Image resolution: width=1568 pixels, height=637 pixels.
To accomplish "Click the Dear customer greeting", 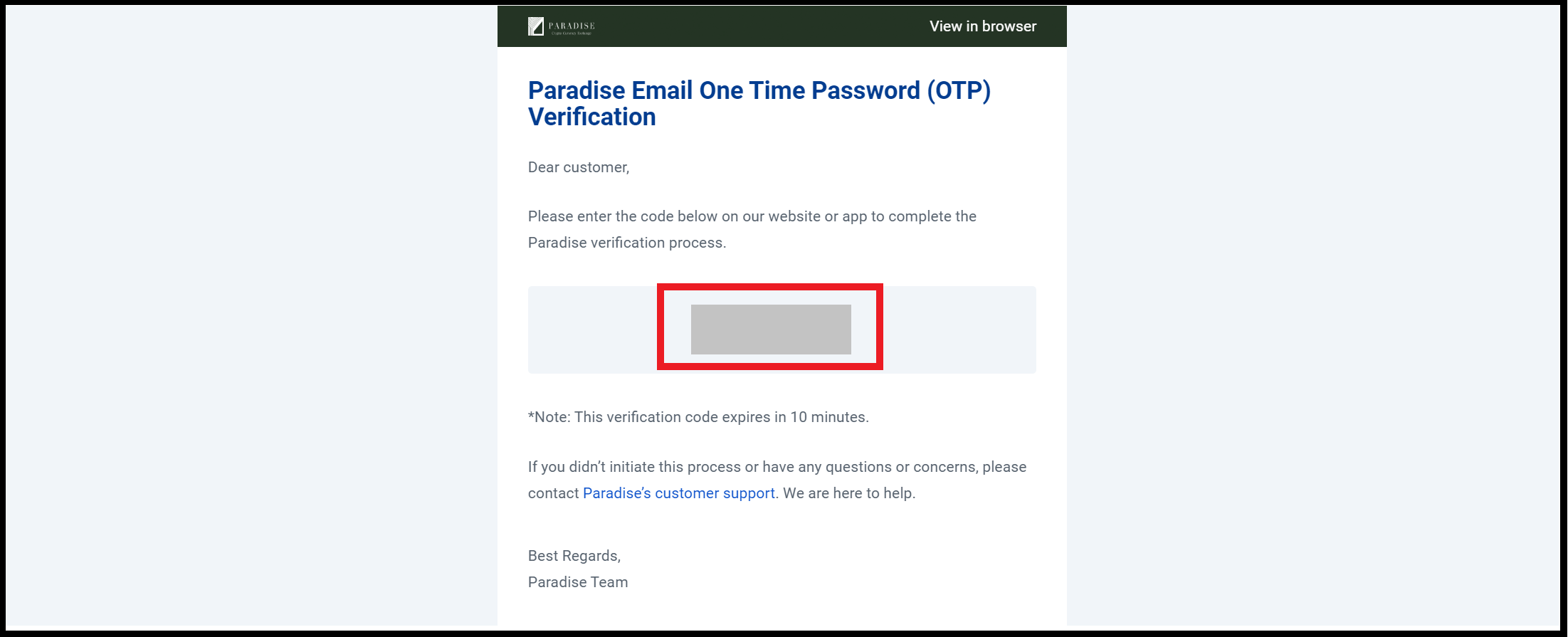I will [579, 167].
